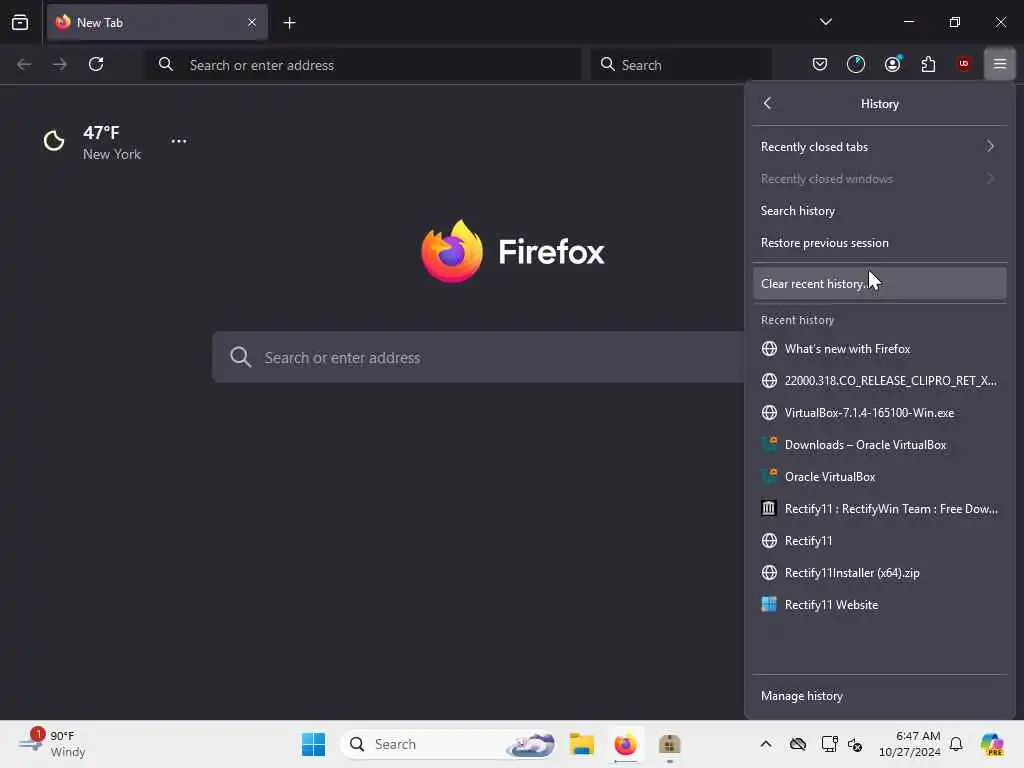The image size is (1024, 768).
Task: Open VirtualBox-7.1.4-165100-Win.exe history entry
Action: pyautogui.click(x=879, y=413)
